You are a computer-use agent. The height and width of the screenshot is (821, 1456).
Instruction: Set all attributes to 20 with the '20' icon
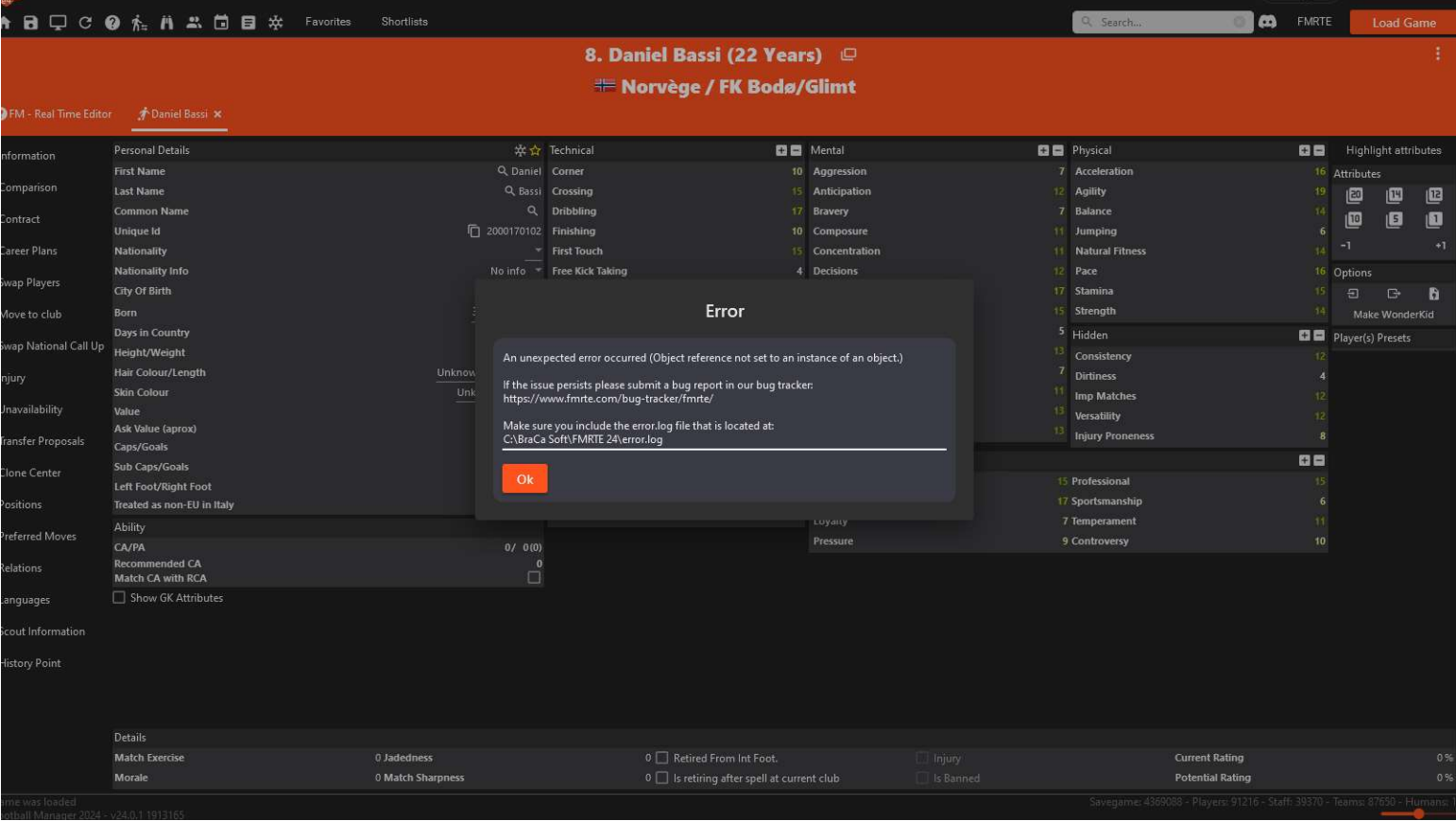point(1354,196)
